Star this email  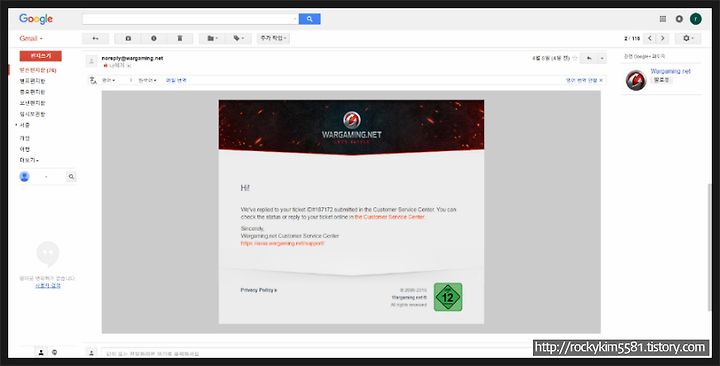574,58
